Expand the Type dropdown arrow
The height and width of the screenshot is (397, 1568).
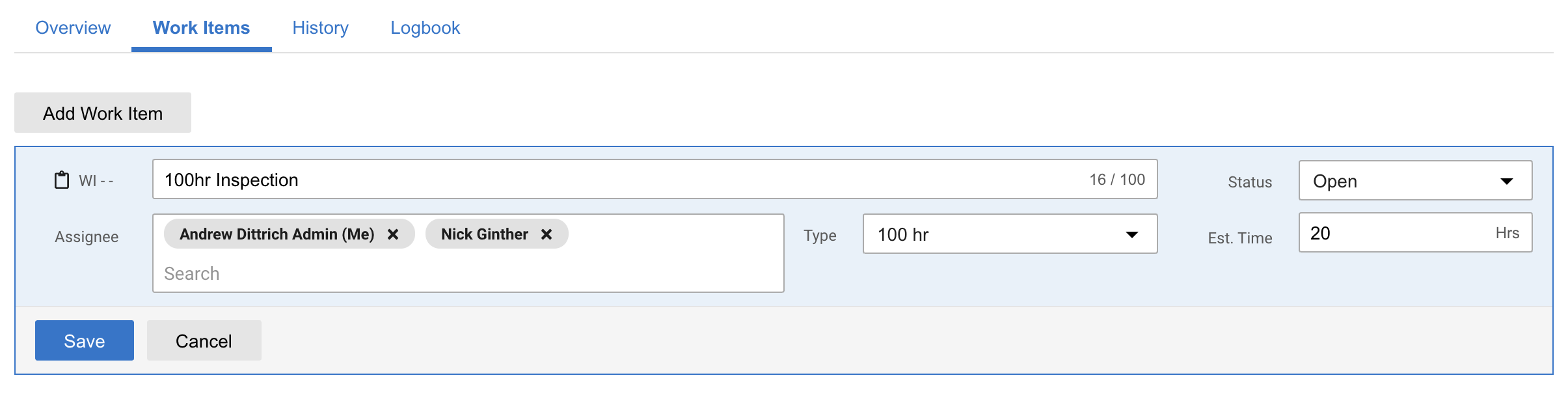point(1132,235)
